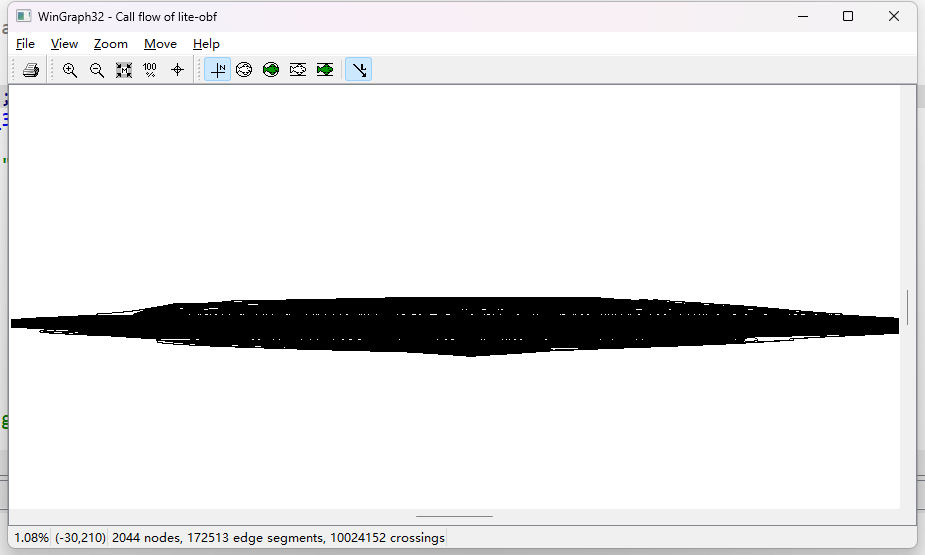
Task: Expand the Move menu
Action: click(160, 44)
